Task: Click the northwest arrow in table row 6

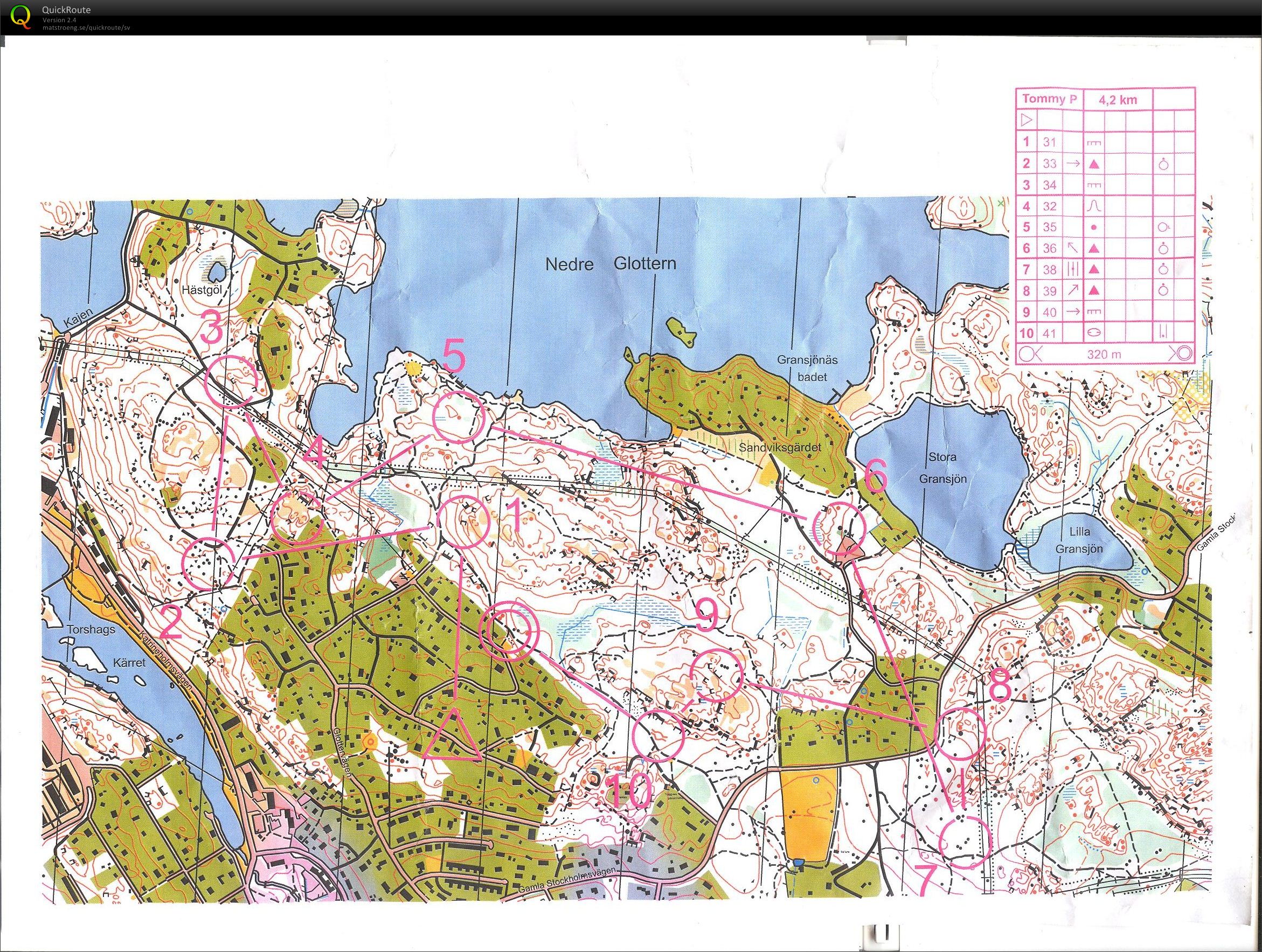Action: [x=1073, y=248]
